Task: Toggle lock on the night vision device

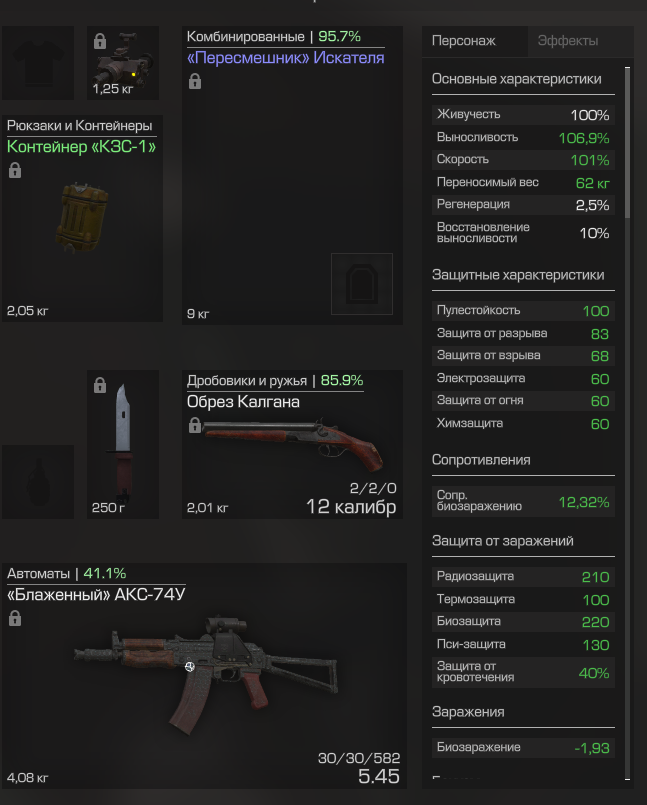Action: tap(100, 41)
